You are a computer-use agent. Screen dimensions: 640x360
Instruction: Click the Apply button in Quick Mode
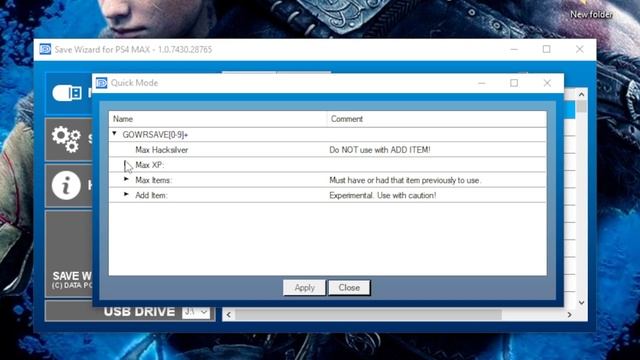coord(304,288)
